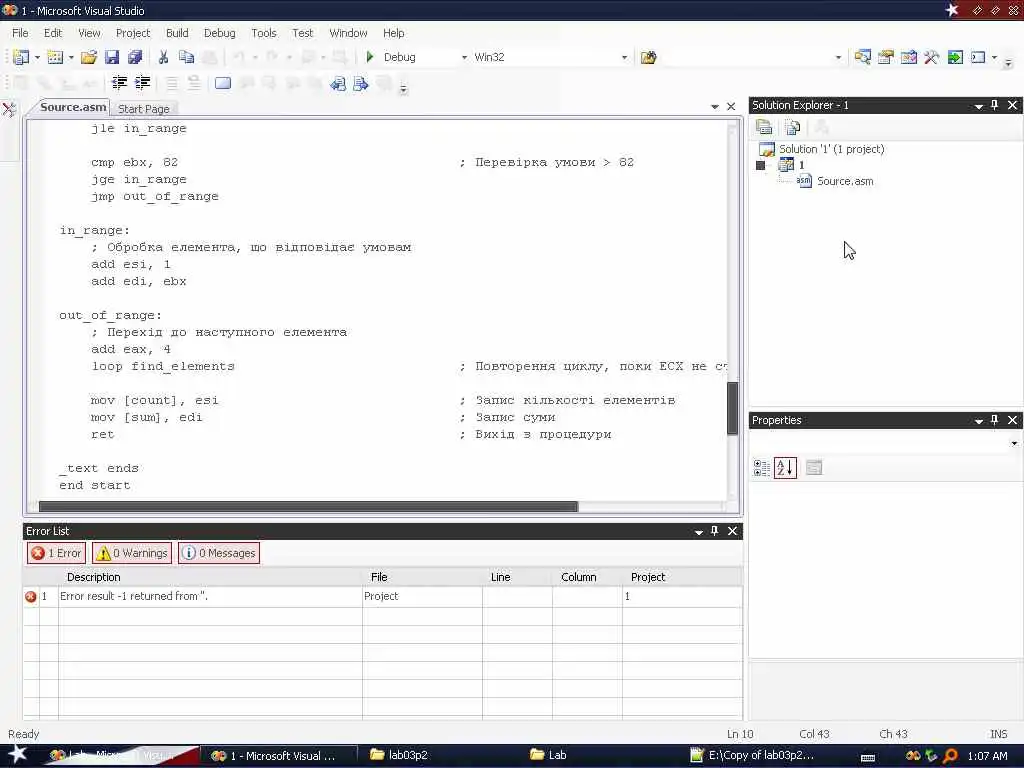This screenshot has width=1024, height=768.
Task: Sort error list by Line column header
Action: [x=517, y=577]
